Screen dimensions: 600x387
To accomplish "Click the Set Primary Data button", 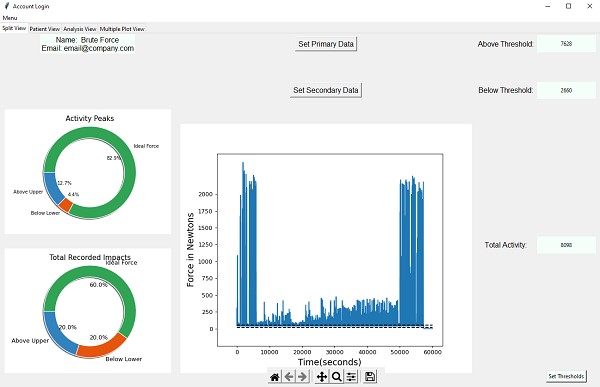I will [x=326, y=44].
